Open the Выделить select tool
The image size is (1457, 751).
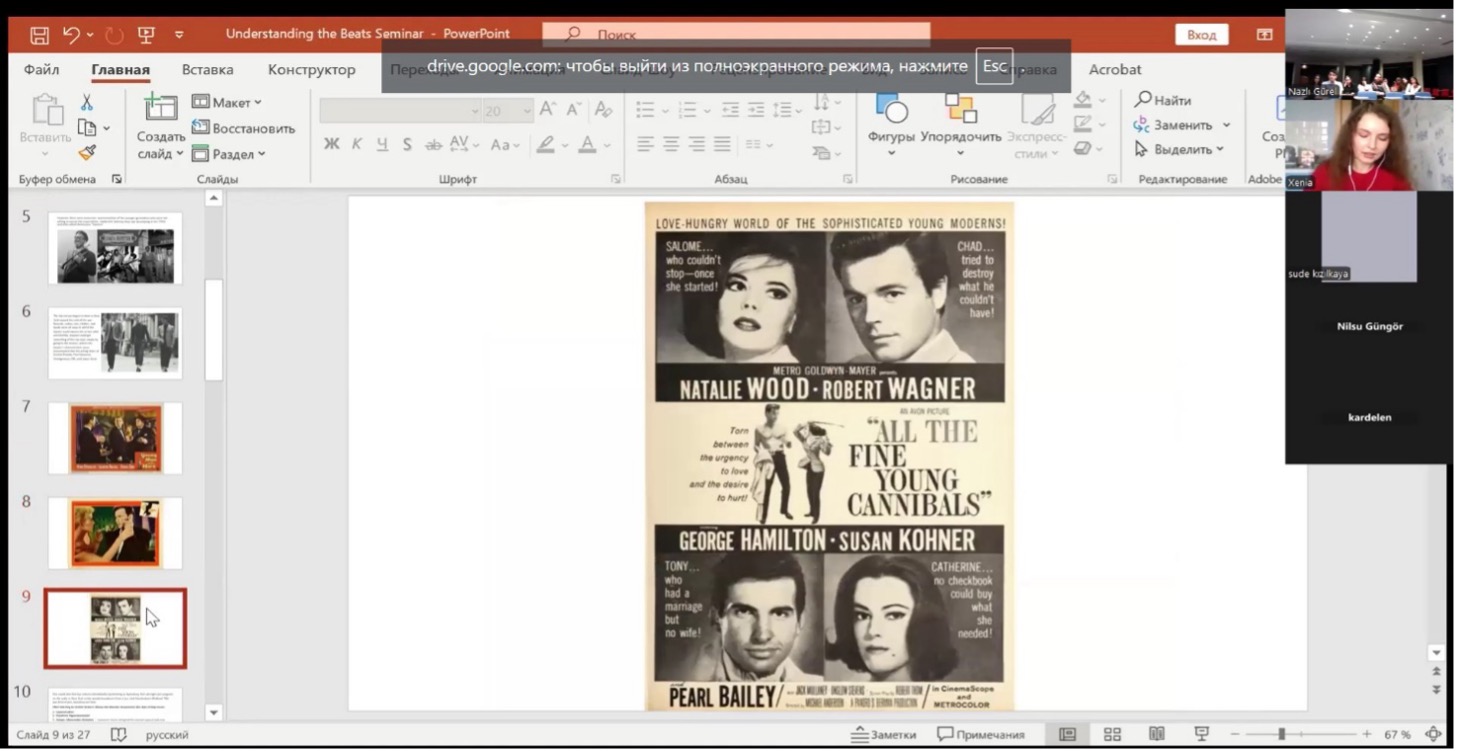coord(1179,149)
